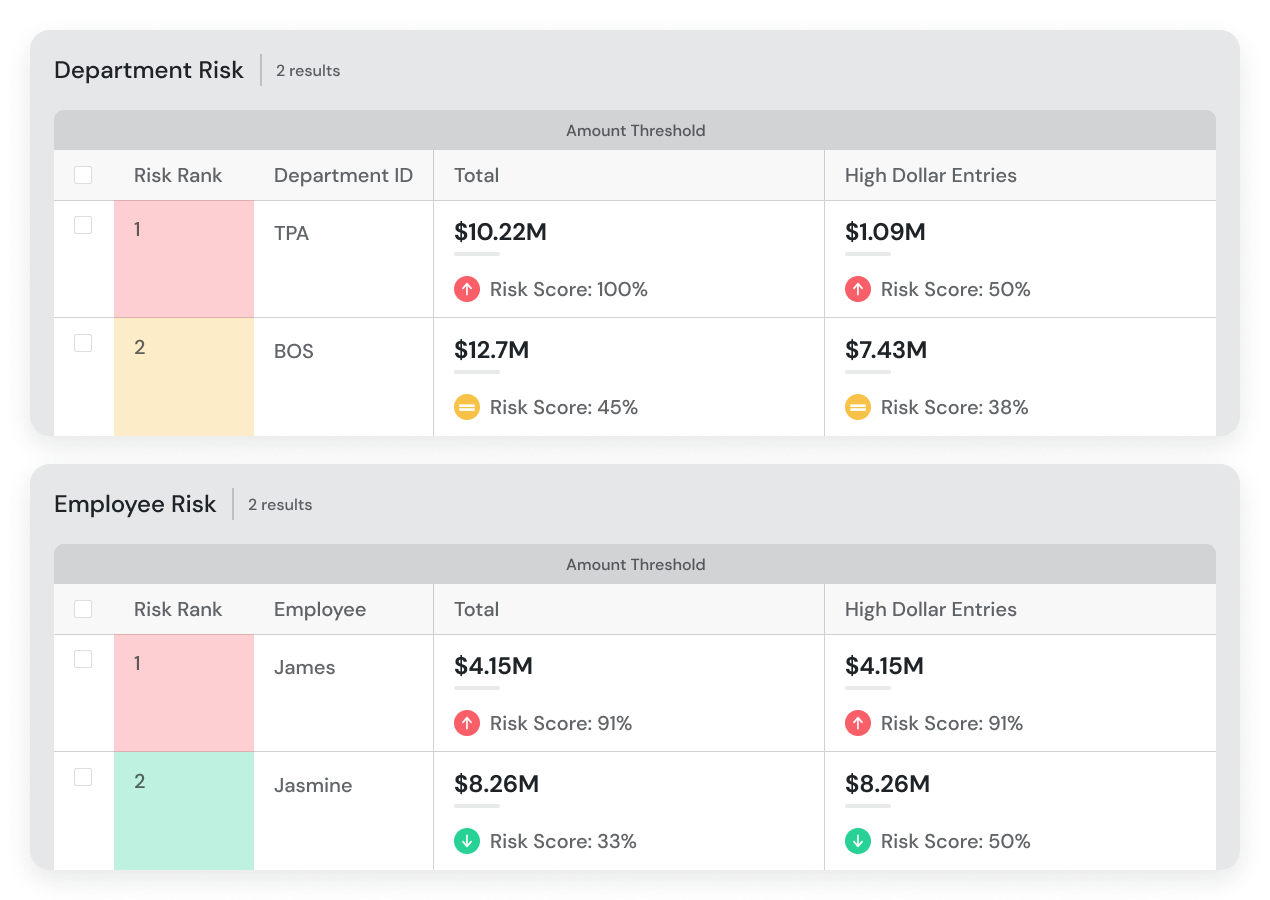
Task: Click red up-arrow icon in James's High Dollar Entries cell
Action: (858, 723)
